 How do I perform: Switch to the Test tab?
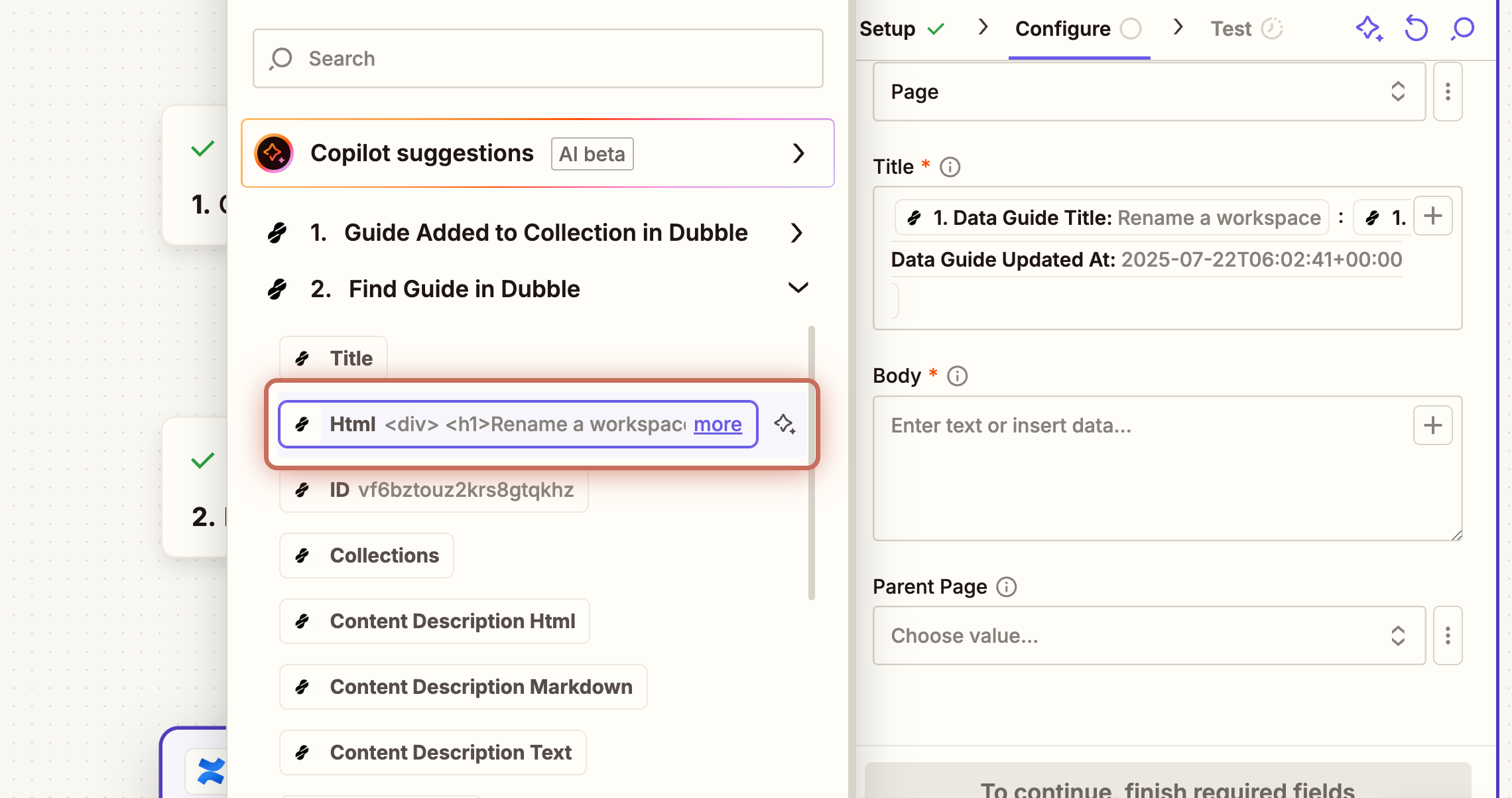point(1247,29)
